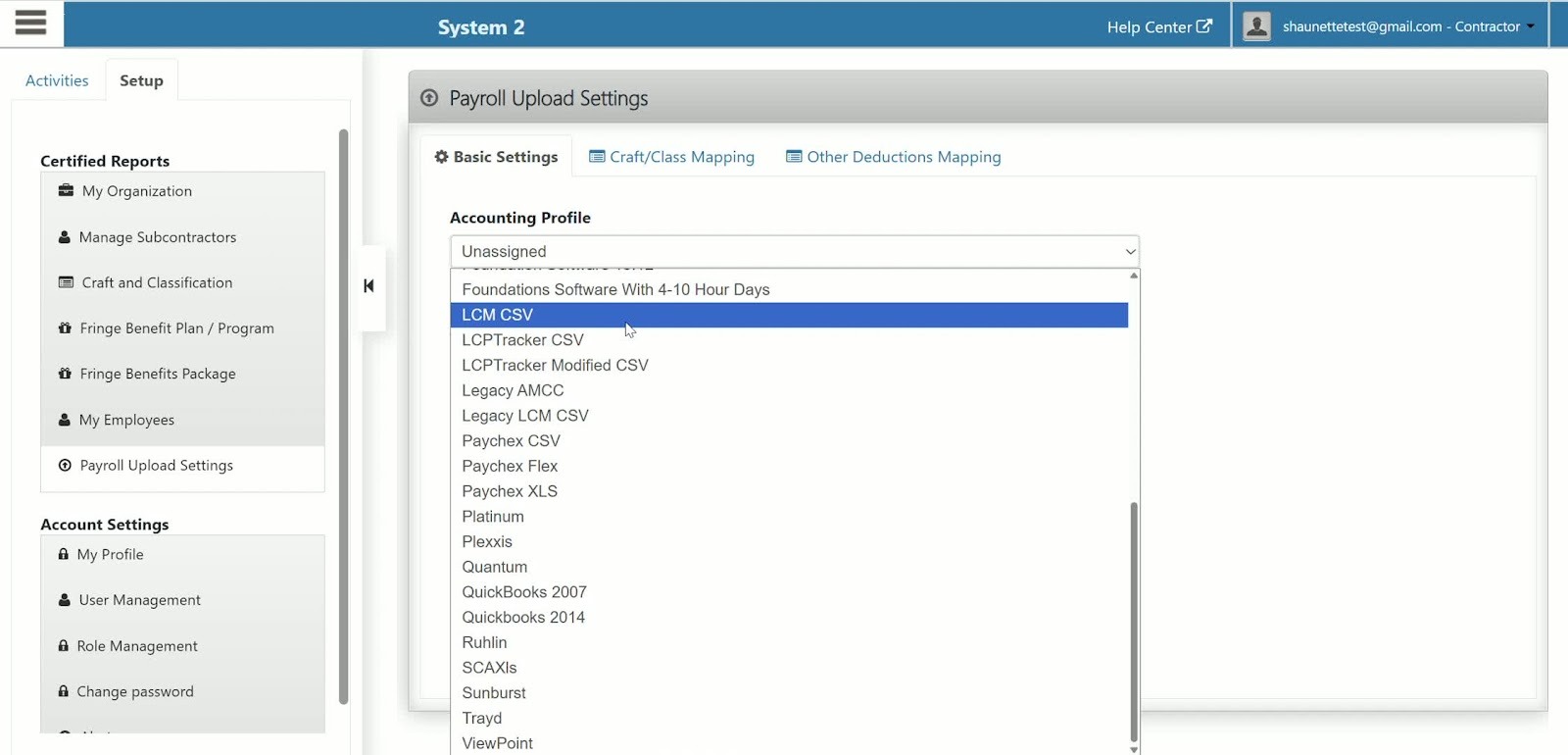Click the dropdown list scroll-down arrow
Image resolution: width=1568 pixels, height=755 pixels.
(x=1134, y=749)
